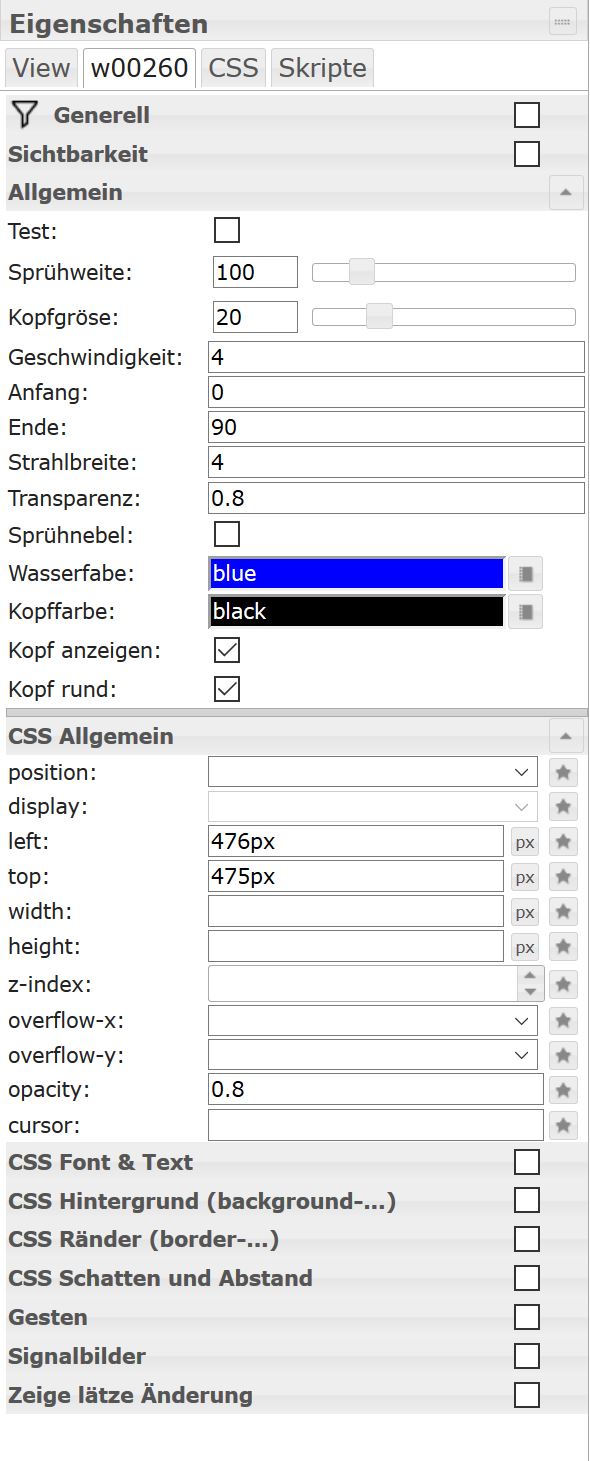Click the star icon next to position

564,773
